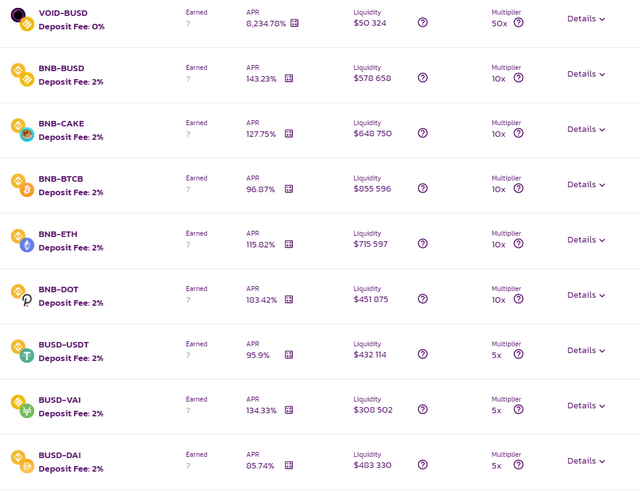The image size is (640, 491).
Task: Show liquidity help for BNB-BUSD farm
Action: [x=423, y=78]
